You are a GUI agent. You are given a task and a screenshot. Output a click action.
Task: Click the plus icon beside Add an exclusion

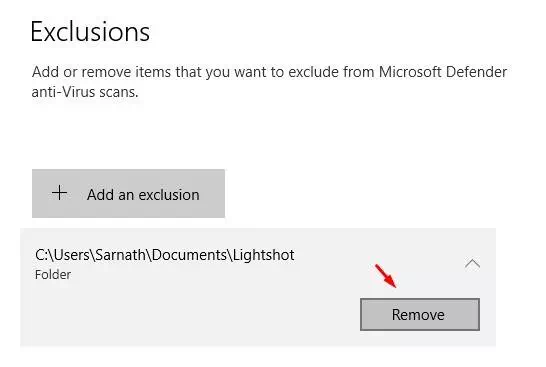(60, 193)
